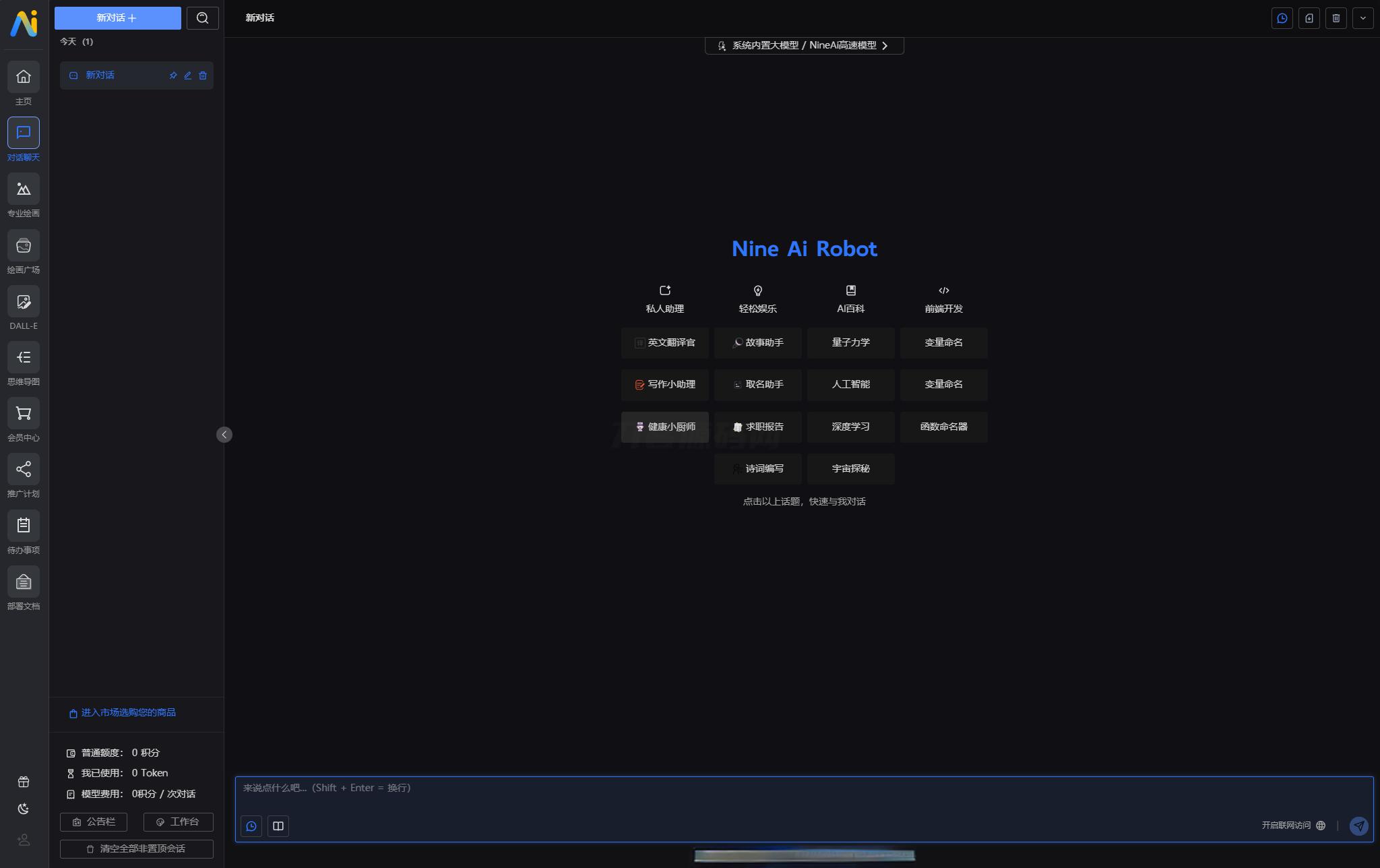Viewport: 1380px width, 868px height.
Task: Open the 绘画广场 gallery
Action: click(x=24, y=245)
